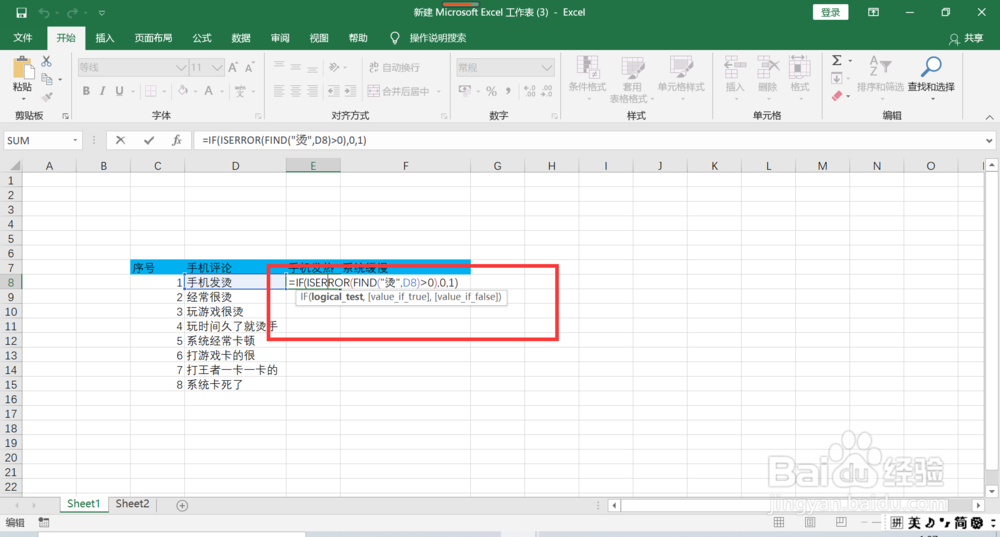Open the 文件 menu tab
The width and height of the screenshot is (1000, 537).
point(23,38)
